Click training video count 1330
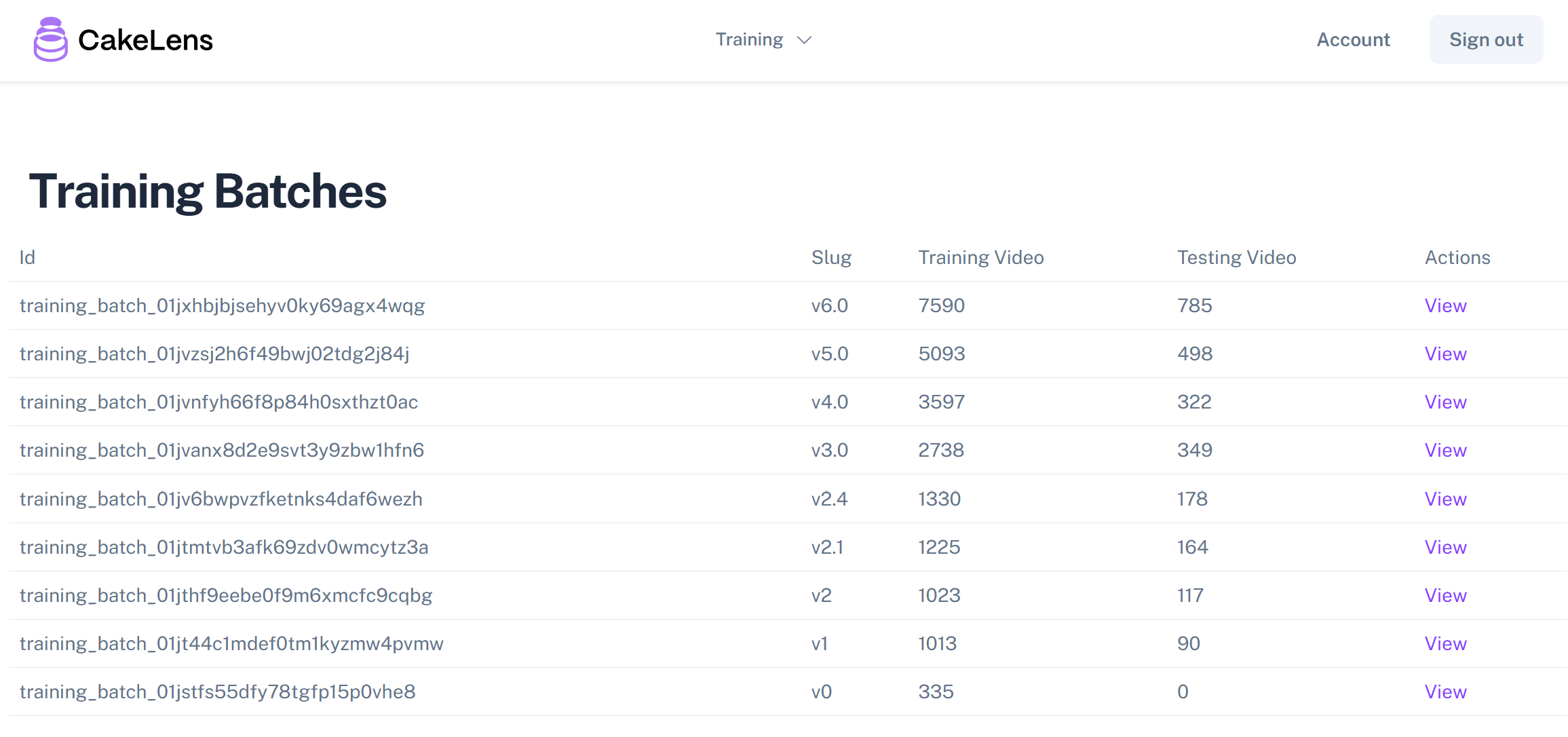 click(x=939, y=499)
